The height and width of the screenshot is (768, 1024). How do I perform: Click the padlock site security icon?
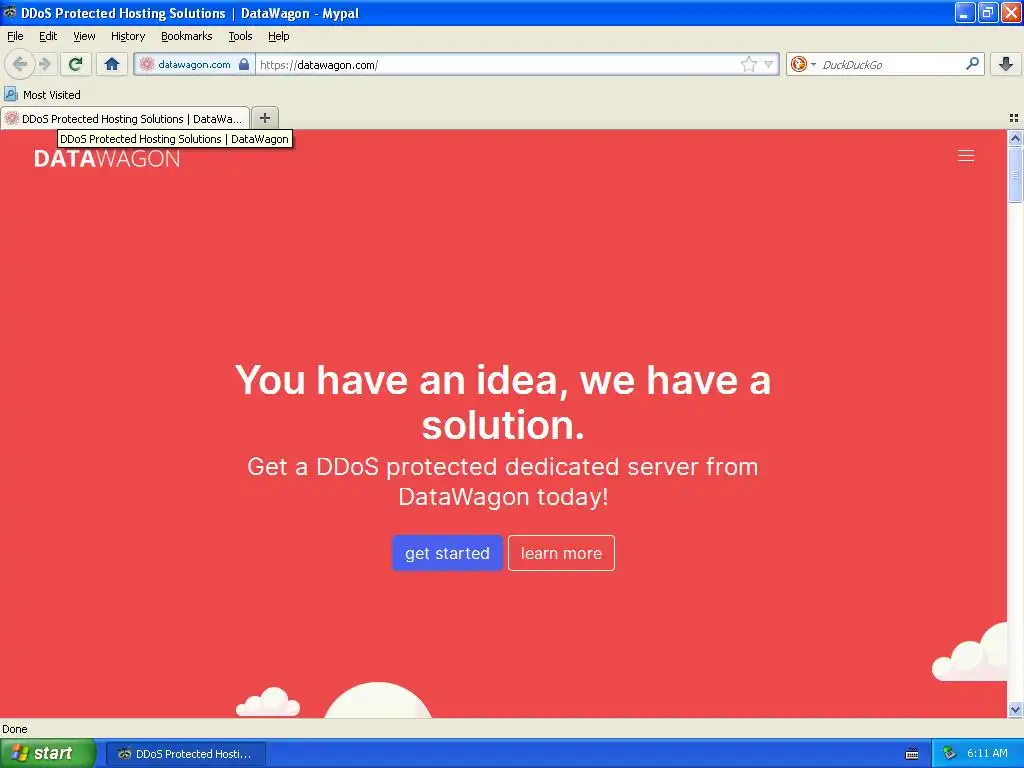(x=244, y=64)
